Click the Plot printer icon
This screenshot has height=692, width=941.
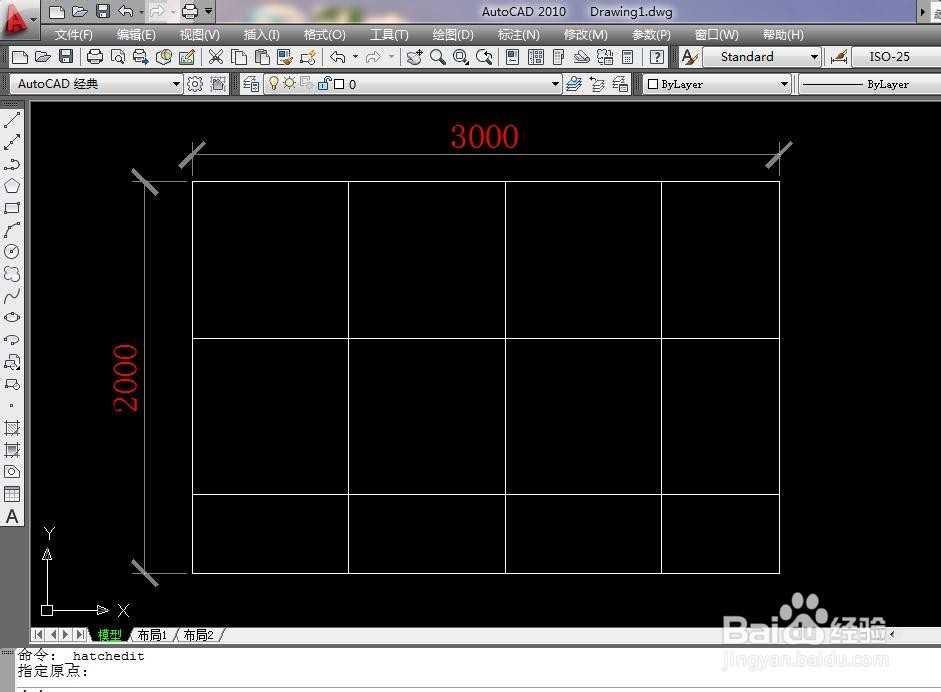[x=94, y=57]
